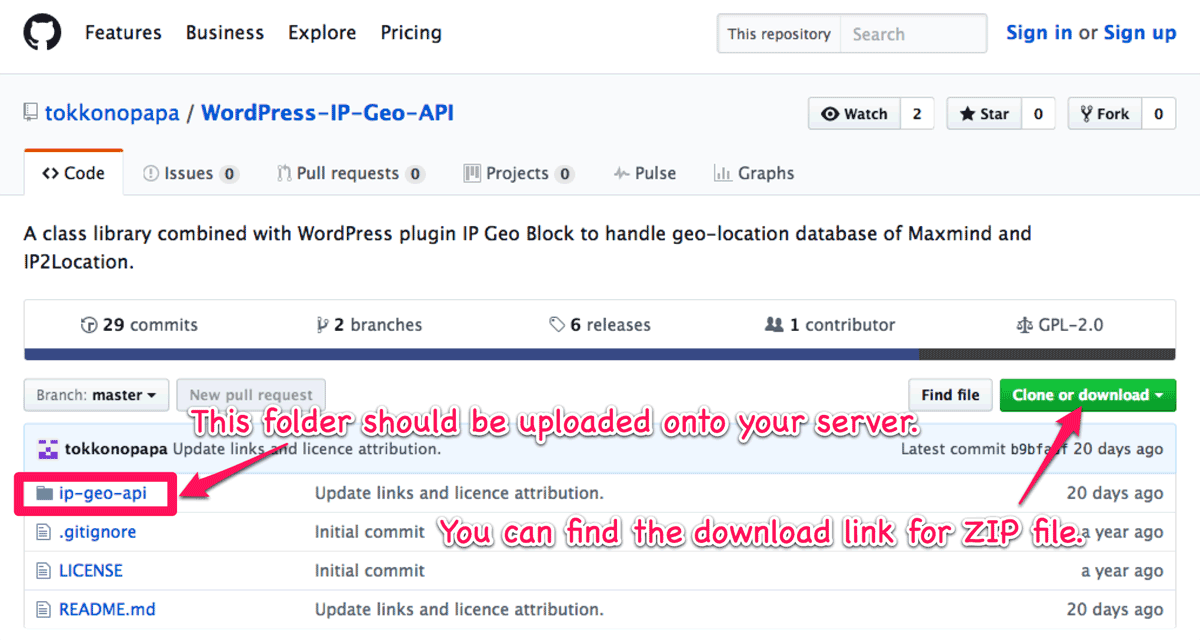Open the Branch: master dropdown
The image size is (1200, 640).
coord(96,395)
